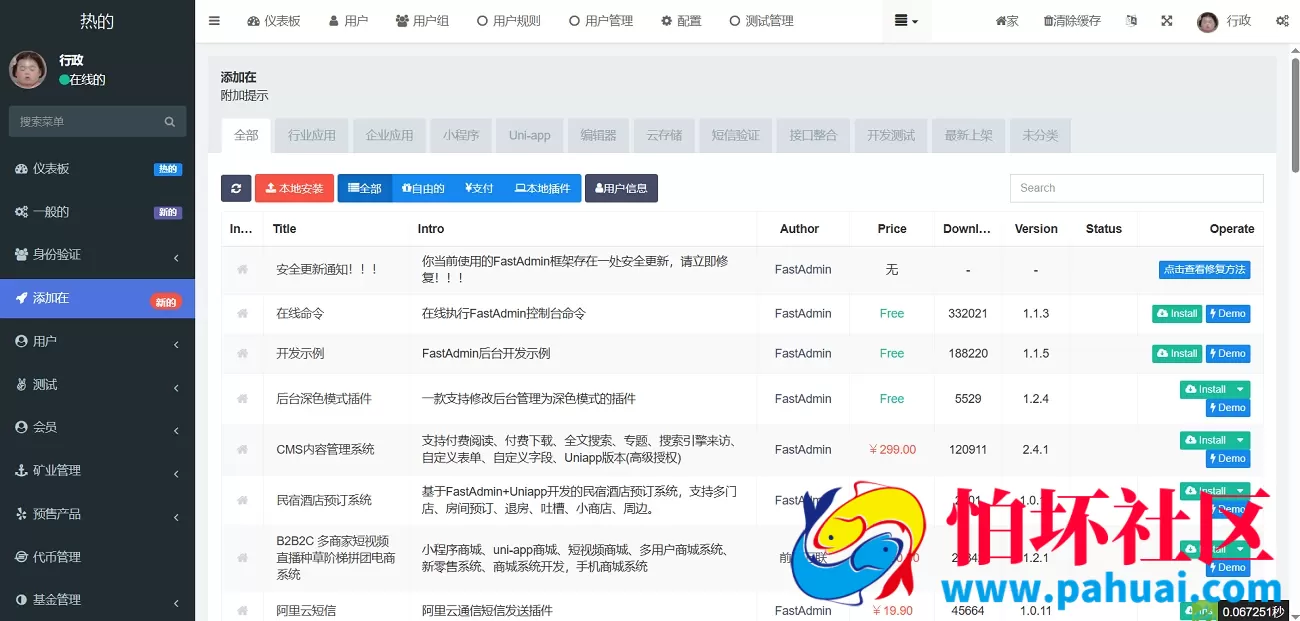The width and height of the screenshot is (1300, 621).
Task: Switch to the 企业应用 category tab
Action: point(389,135)
